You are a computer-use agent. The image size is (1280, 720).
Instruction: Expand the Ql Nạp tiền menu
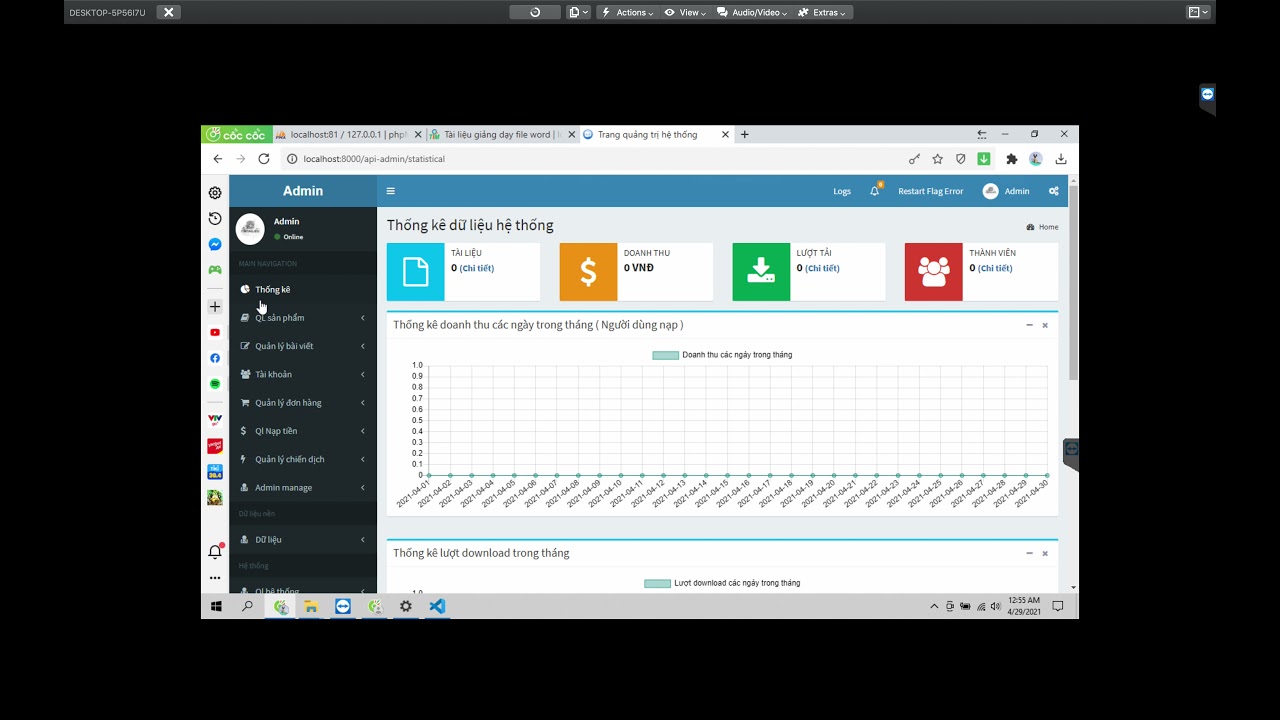point(303,431)
